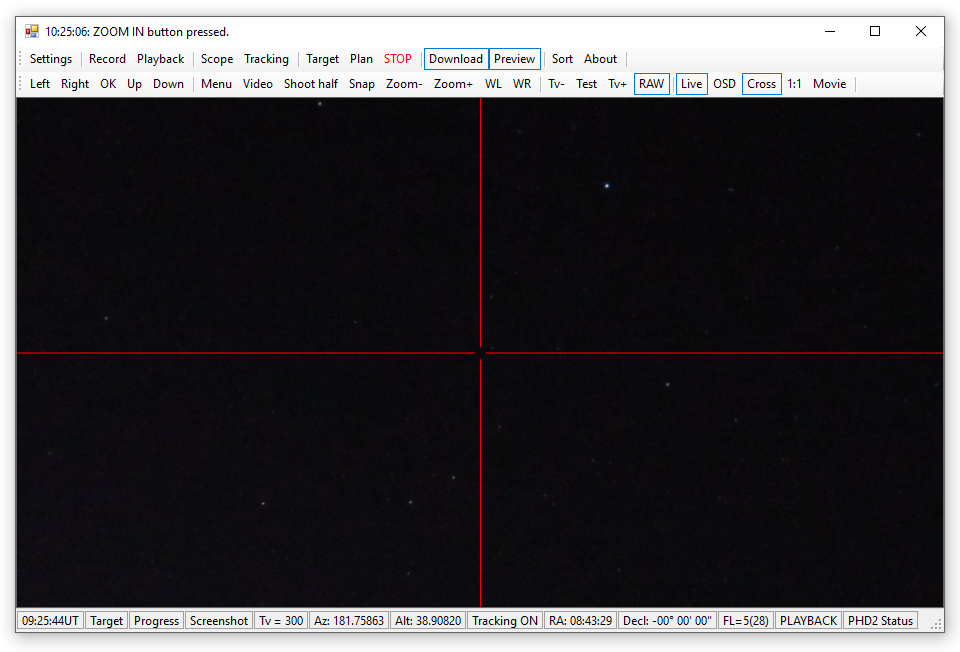This screenshot has width=960, height=652.
Task: Click Sort in the top toolbar
Action: (x=562, y=59)
